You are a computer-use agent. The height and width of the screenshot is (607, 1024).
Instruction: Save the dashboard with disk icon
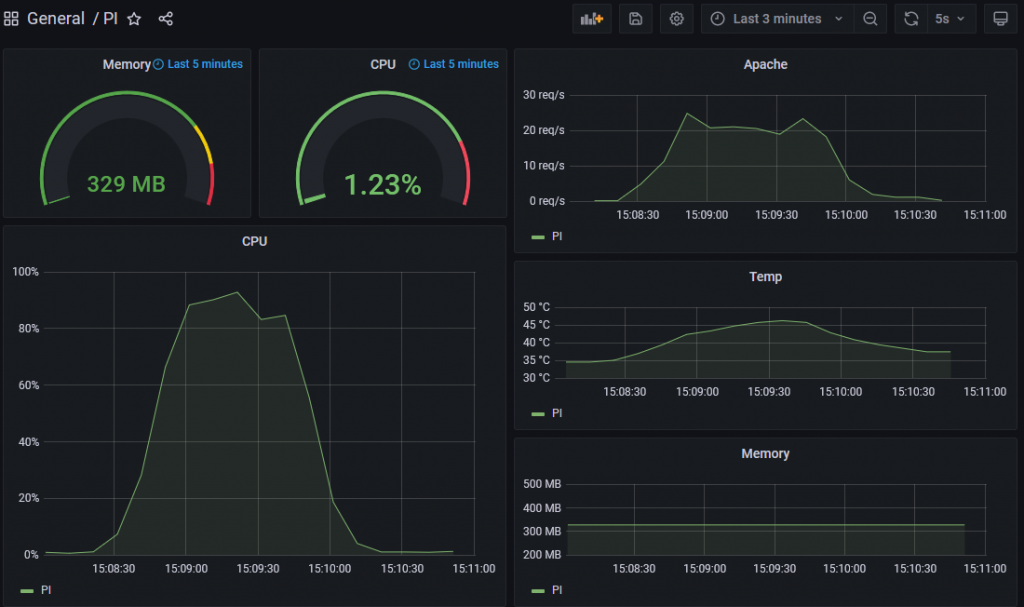(x=635, y=19)
